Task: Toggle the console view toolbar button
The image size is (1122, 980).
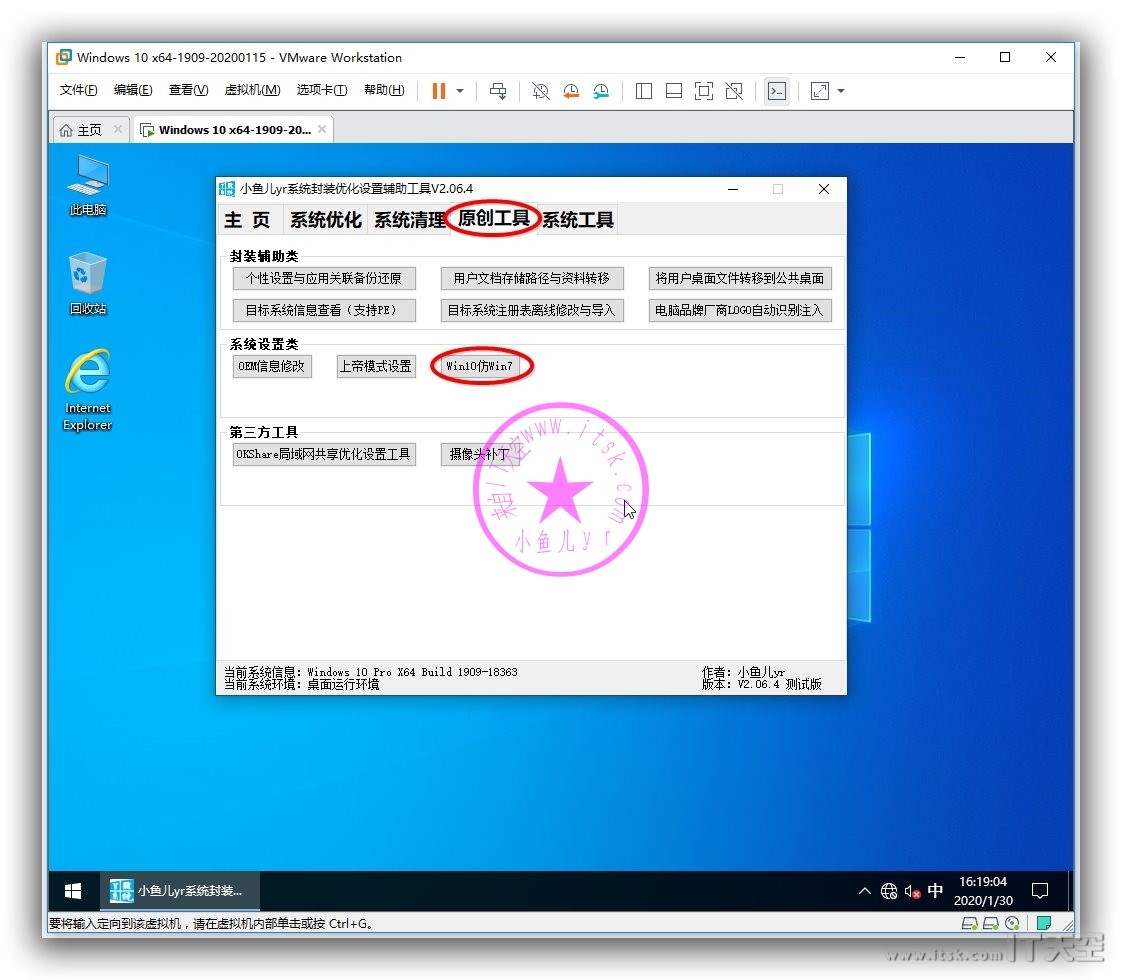Action: click(776, 91)
